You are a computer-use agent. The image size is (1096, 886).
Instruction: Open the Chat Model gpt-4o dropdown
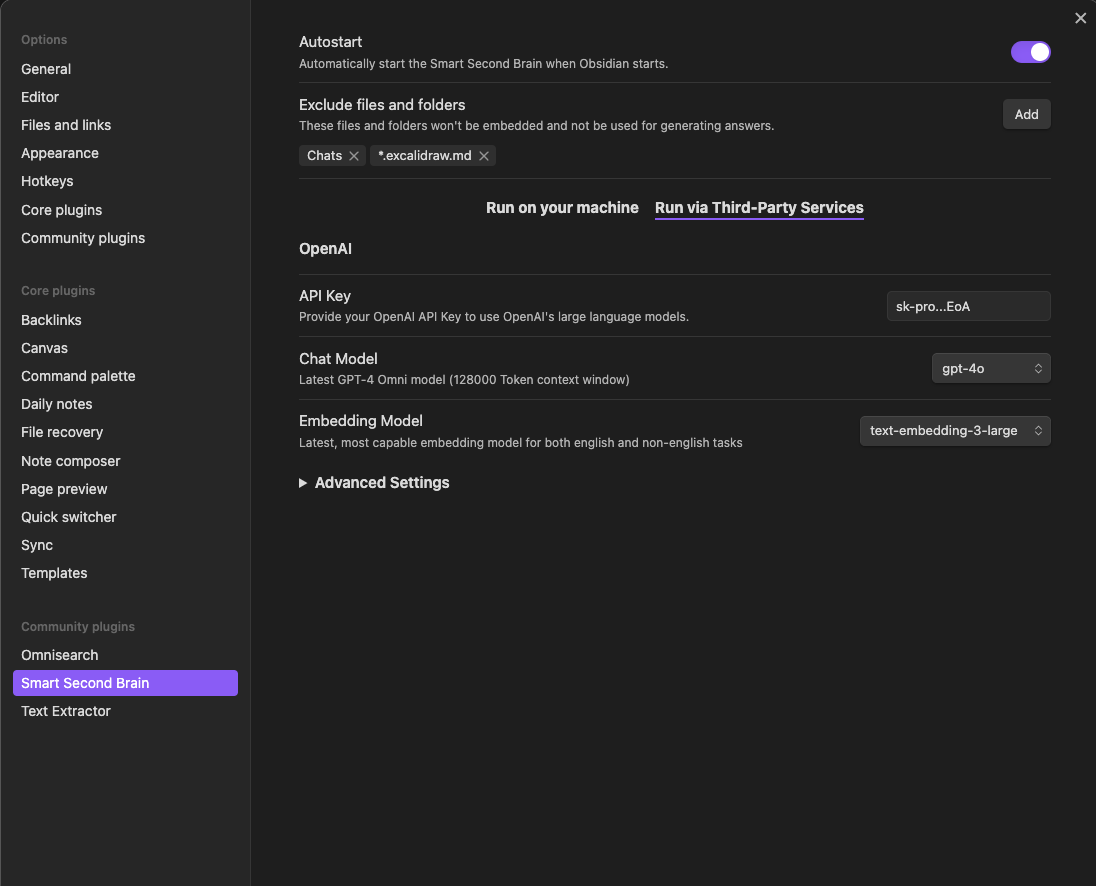point(990,368)
